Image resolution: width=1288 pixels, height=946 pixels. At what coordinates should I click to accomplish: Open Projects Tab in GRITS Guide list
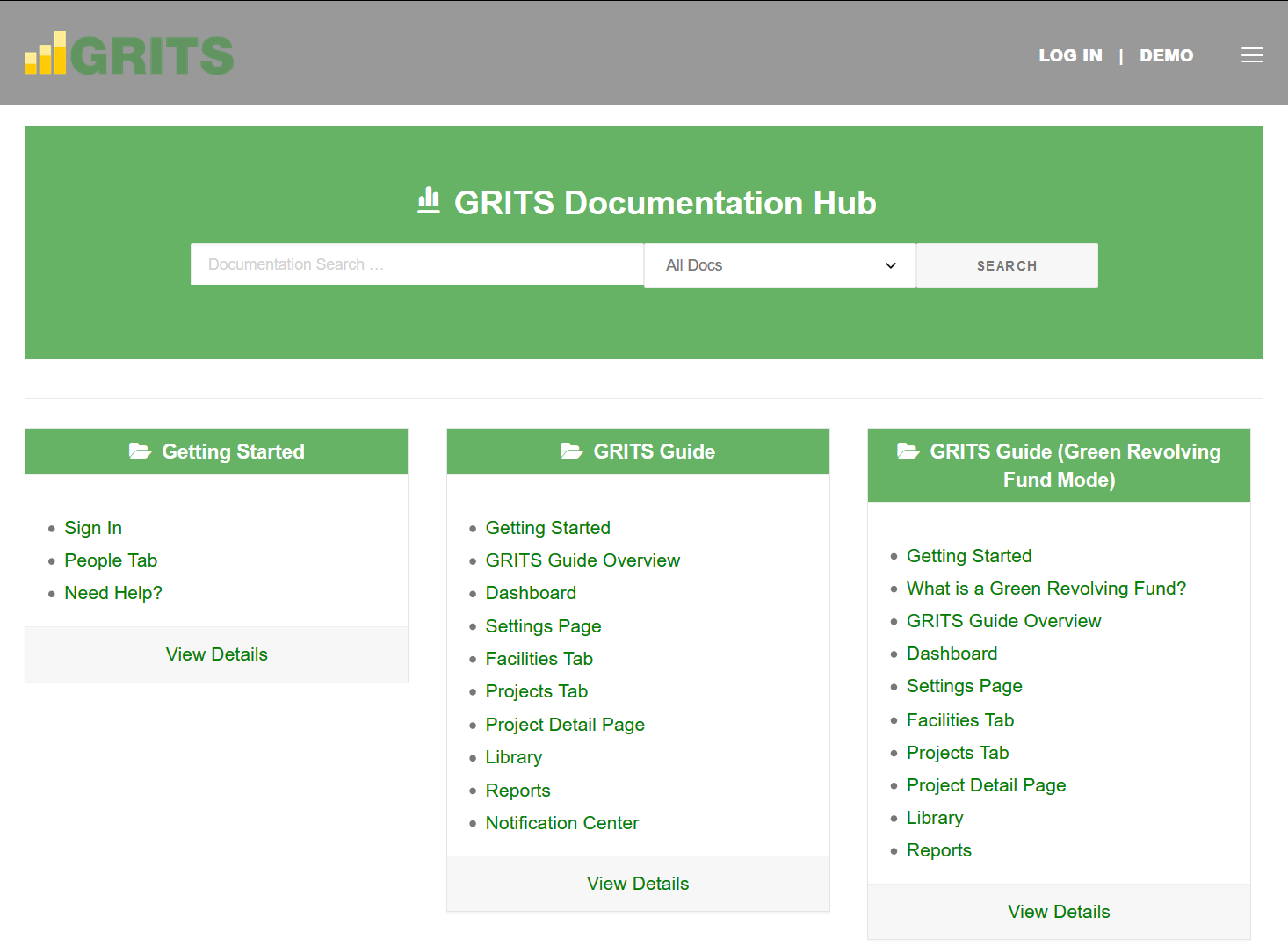(537, 691)
